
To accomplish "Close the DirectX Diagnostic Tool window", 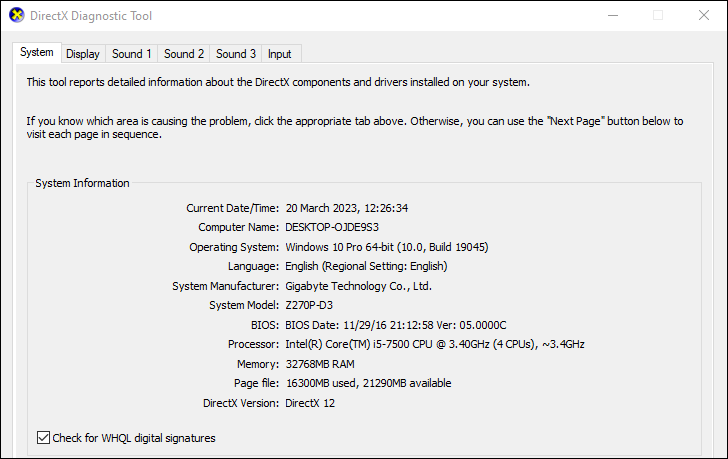I will pyautogui.click(x=704, y=15).
